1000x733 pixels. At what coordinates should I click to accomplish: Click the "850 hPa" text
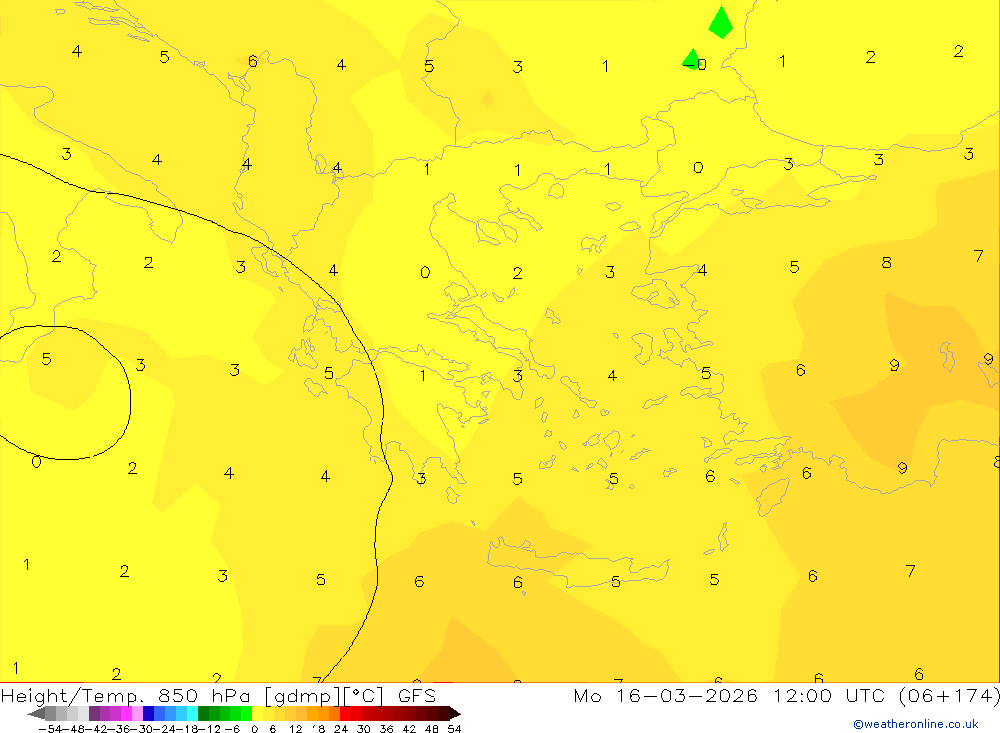click(x=204, y=695)
